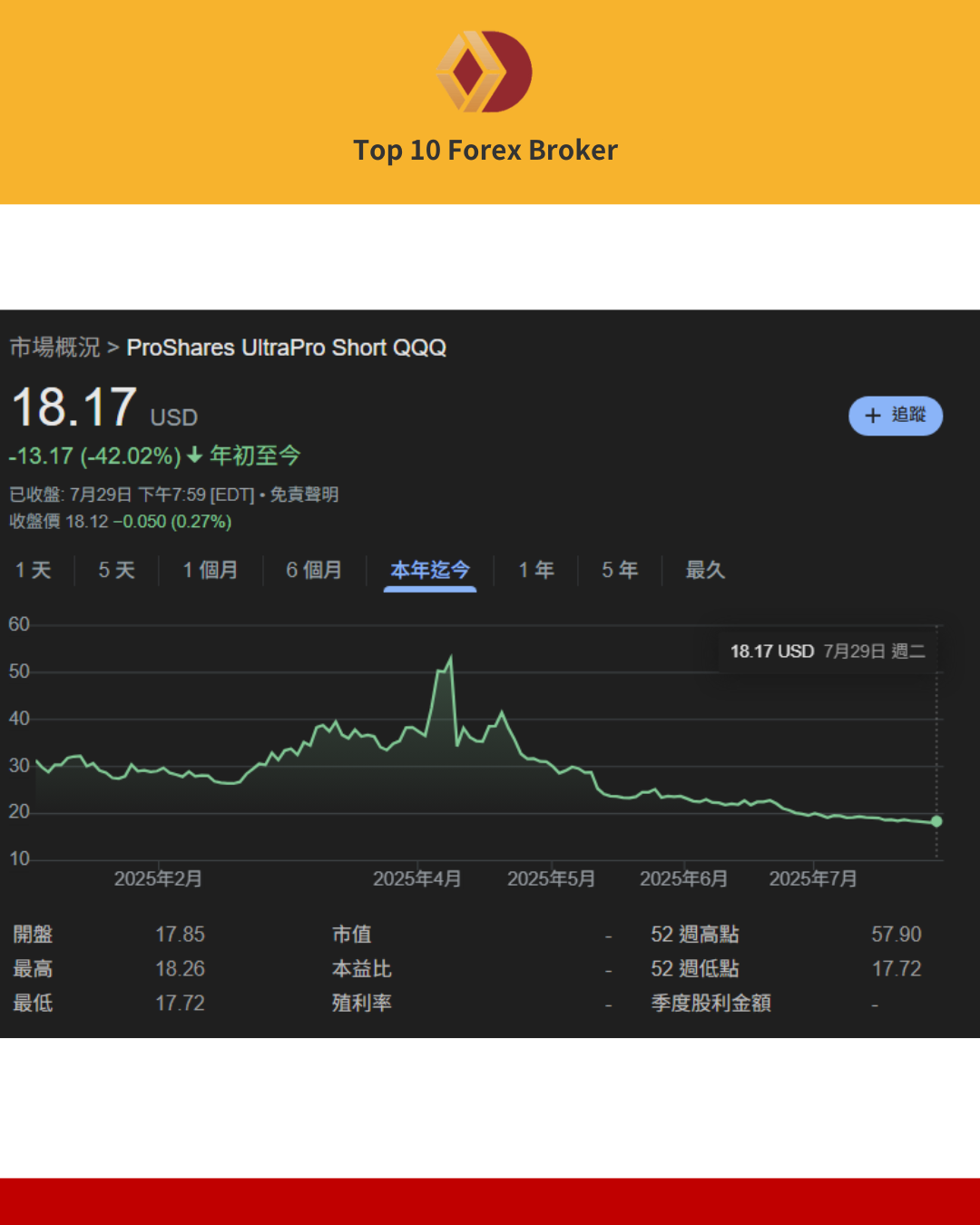This screenshot has height=1225, width=980.
Task: Click the 52 週高點 value 57.90
Action: (x=897, y=935)
